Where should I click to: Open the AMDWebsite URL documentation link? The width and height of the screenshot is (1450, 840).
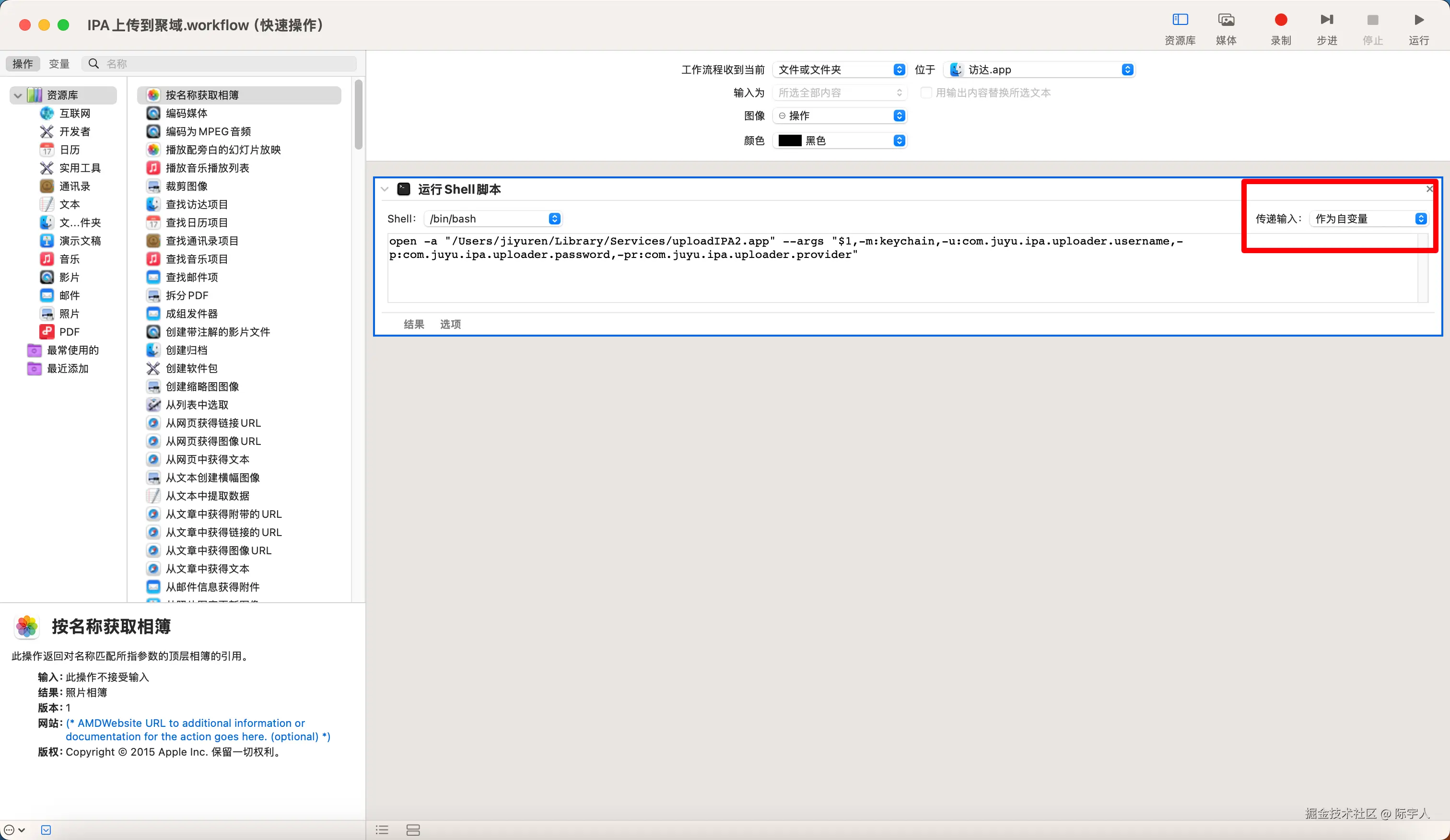[190, 723]
